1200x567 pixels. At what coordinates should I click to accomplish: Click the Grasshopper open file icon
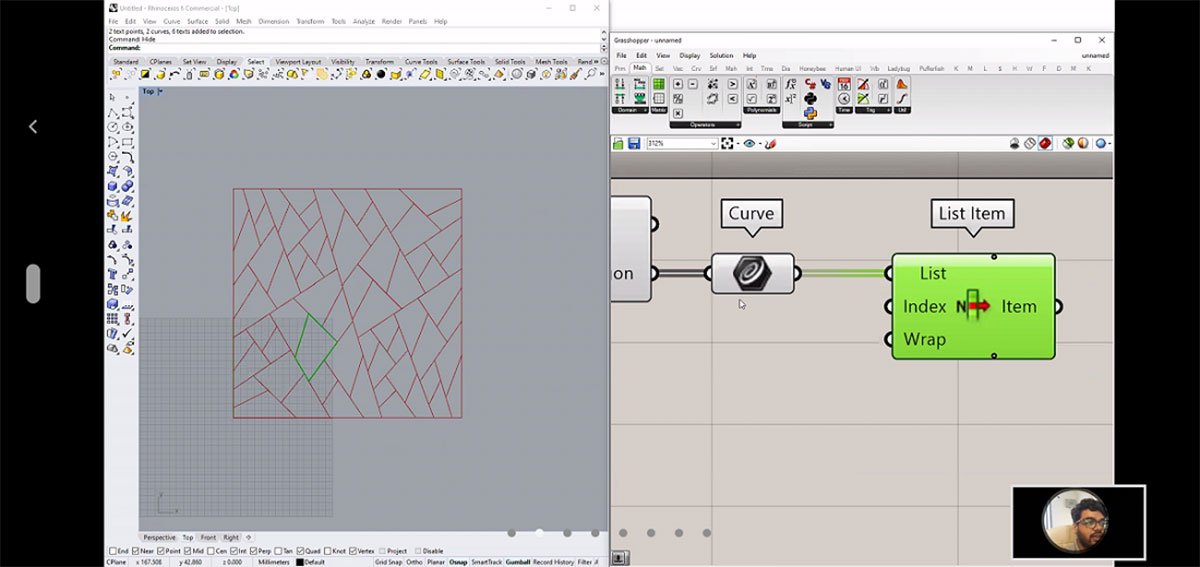click(619, 144)
